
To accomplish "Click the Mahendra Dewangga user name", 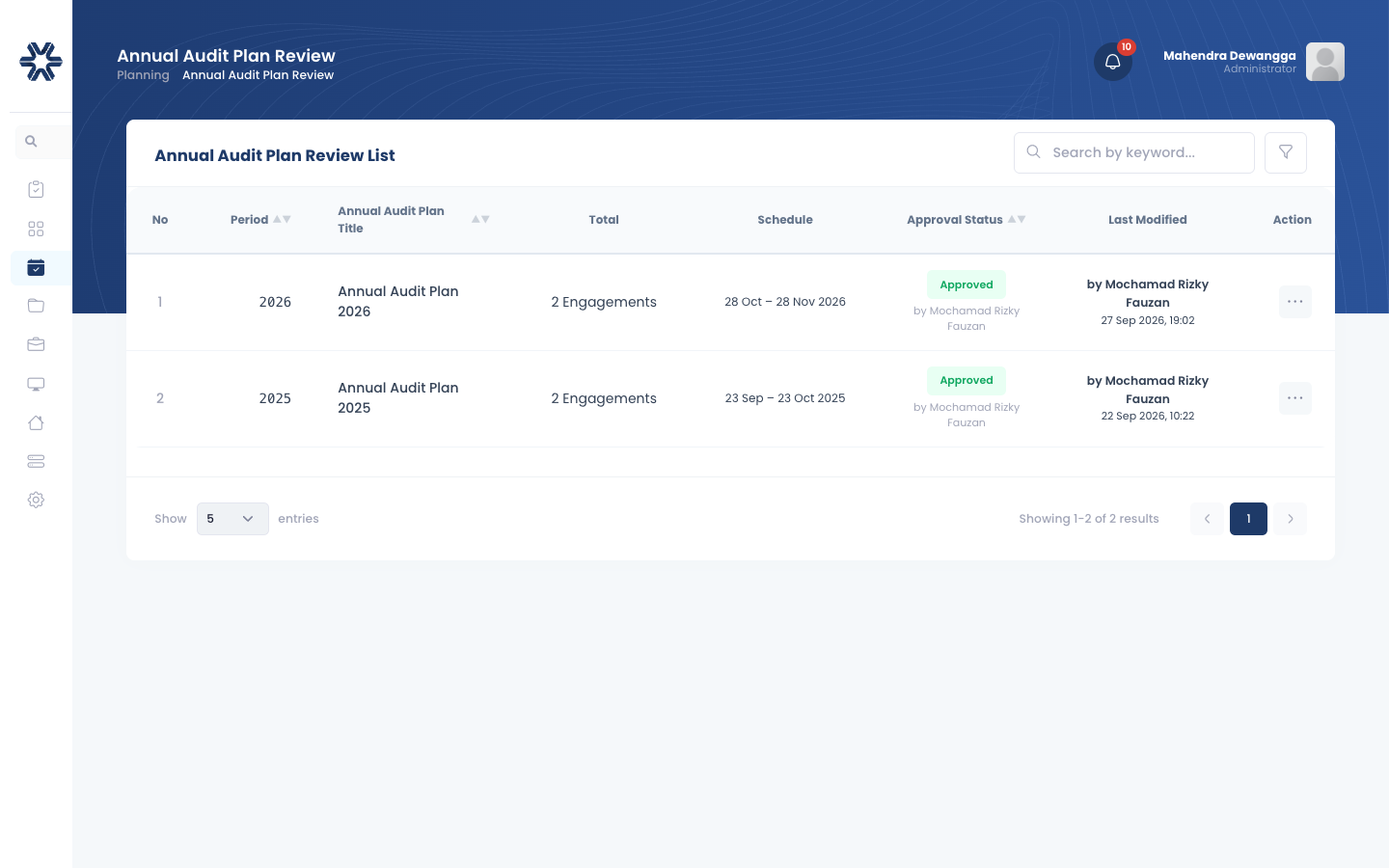I will (x=1230, y=56).
